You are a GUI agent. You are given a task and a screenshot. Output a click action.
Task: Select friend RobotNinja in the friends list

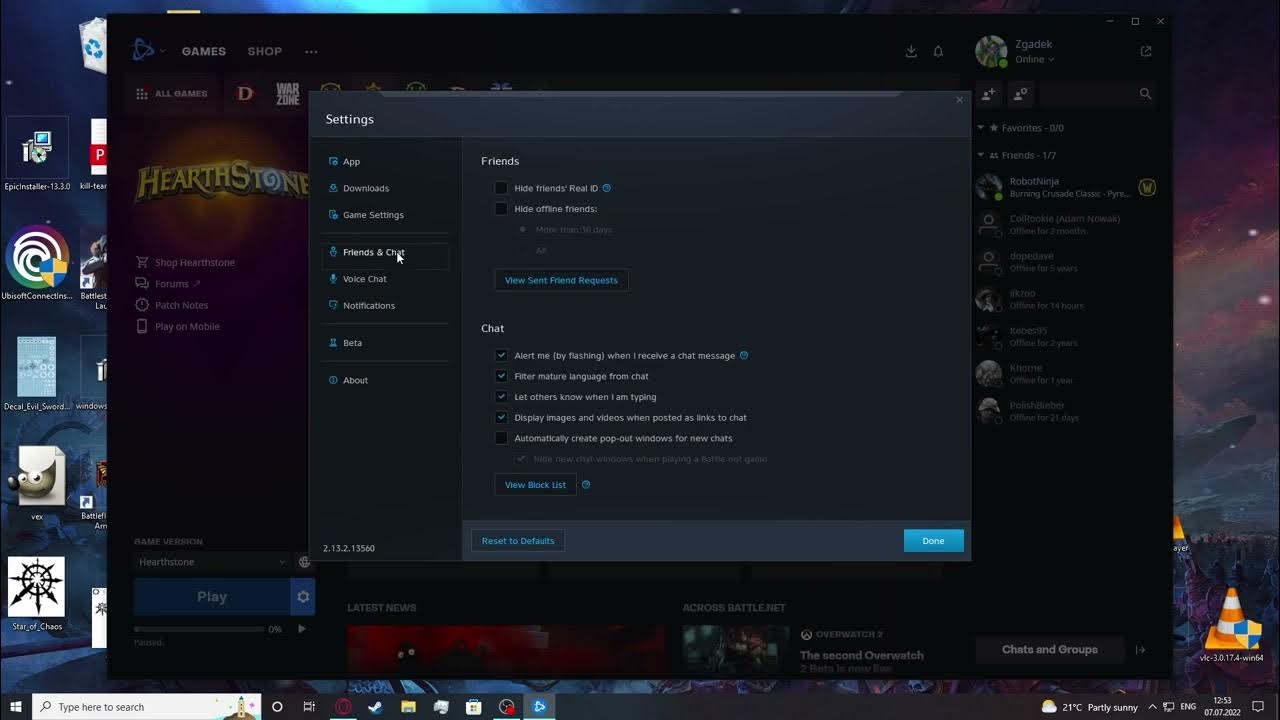[x=1067, y=187]
